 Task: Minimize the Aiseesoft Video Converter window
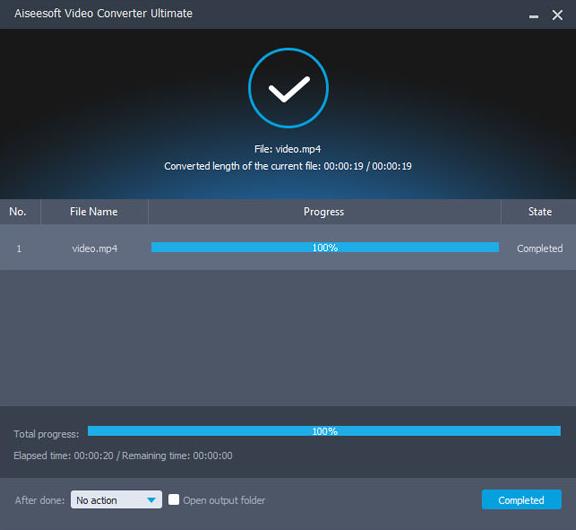coord(533,16)
